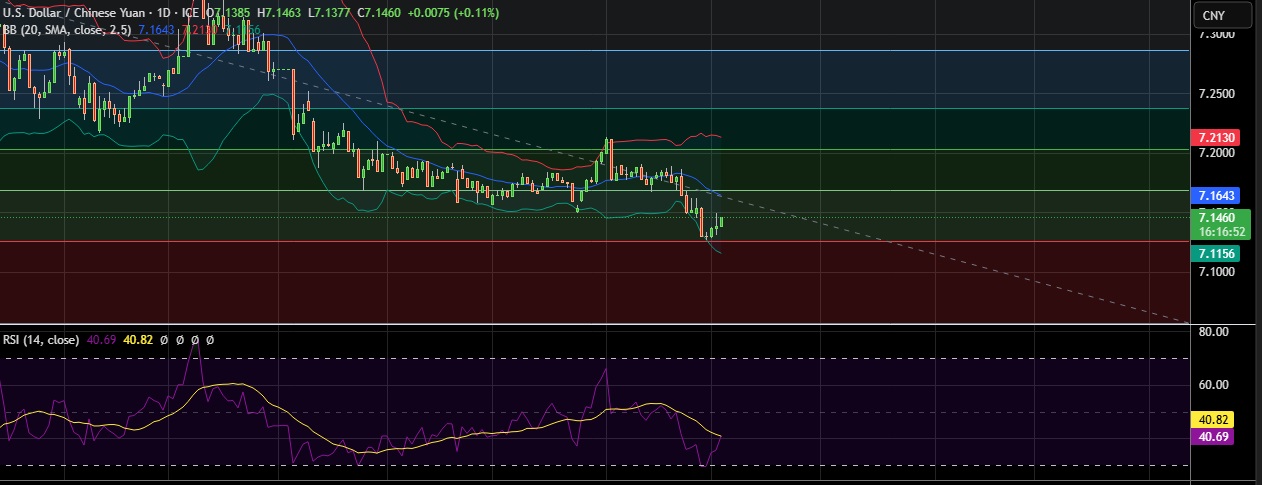Click the high value H7.1463
This screenshot has height=485, width=1262.
278,13
